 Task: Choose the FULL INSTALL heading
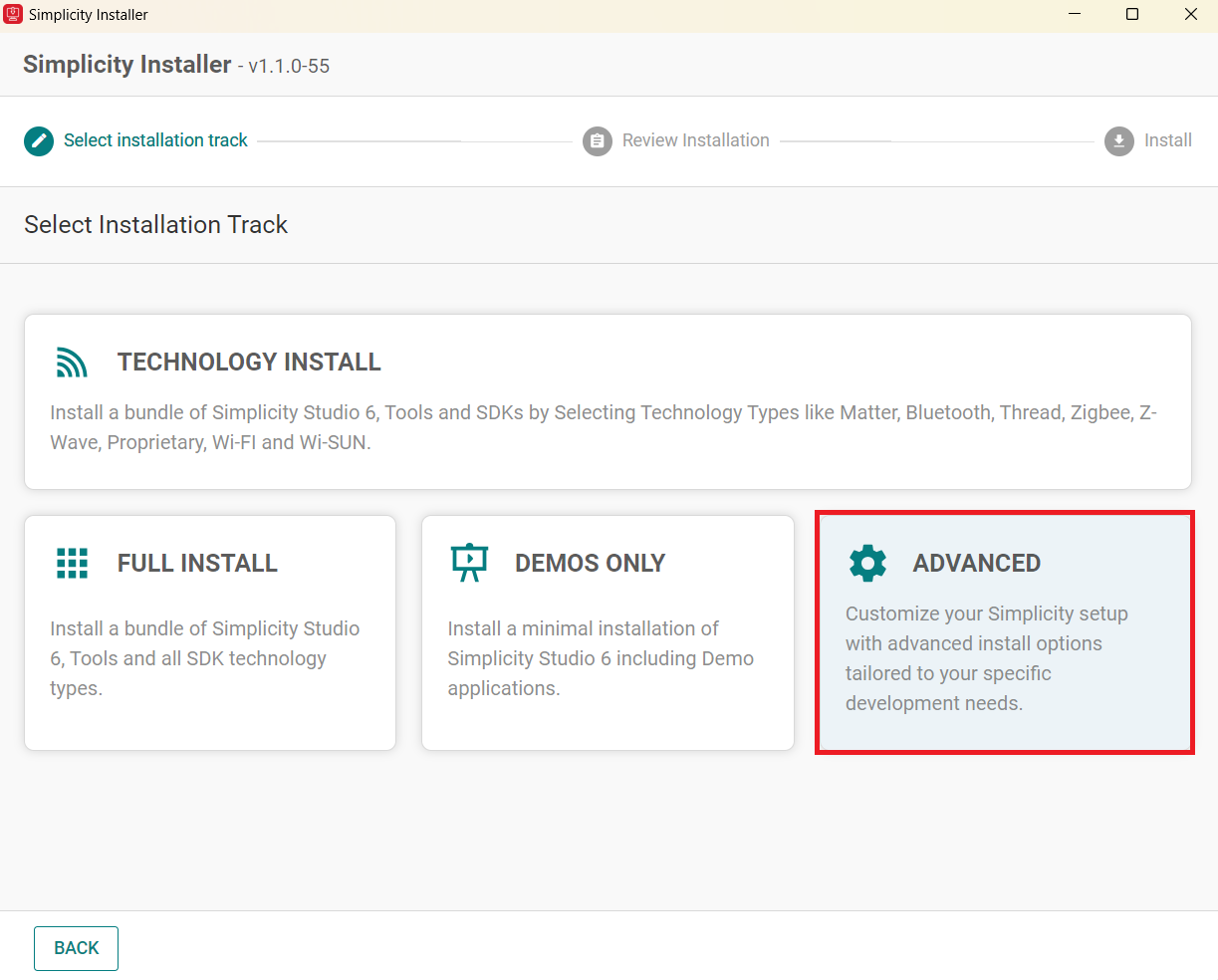(x=197, y=564)
